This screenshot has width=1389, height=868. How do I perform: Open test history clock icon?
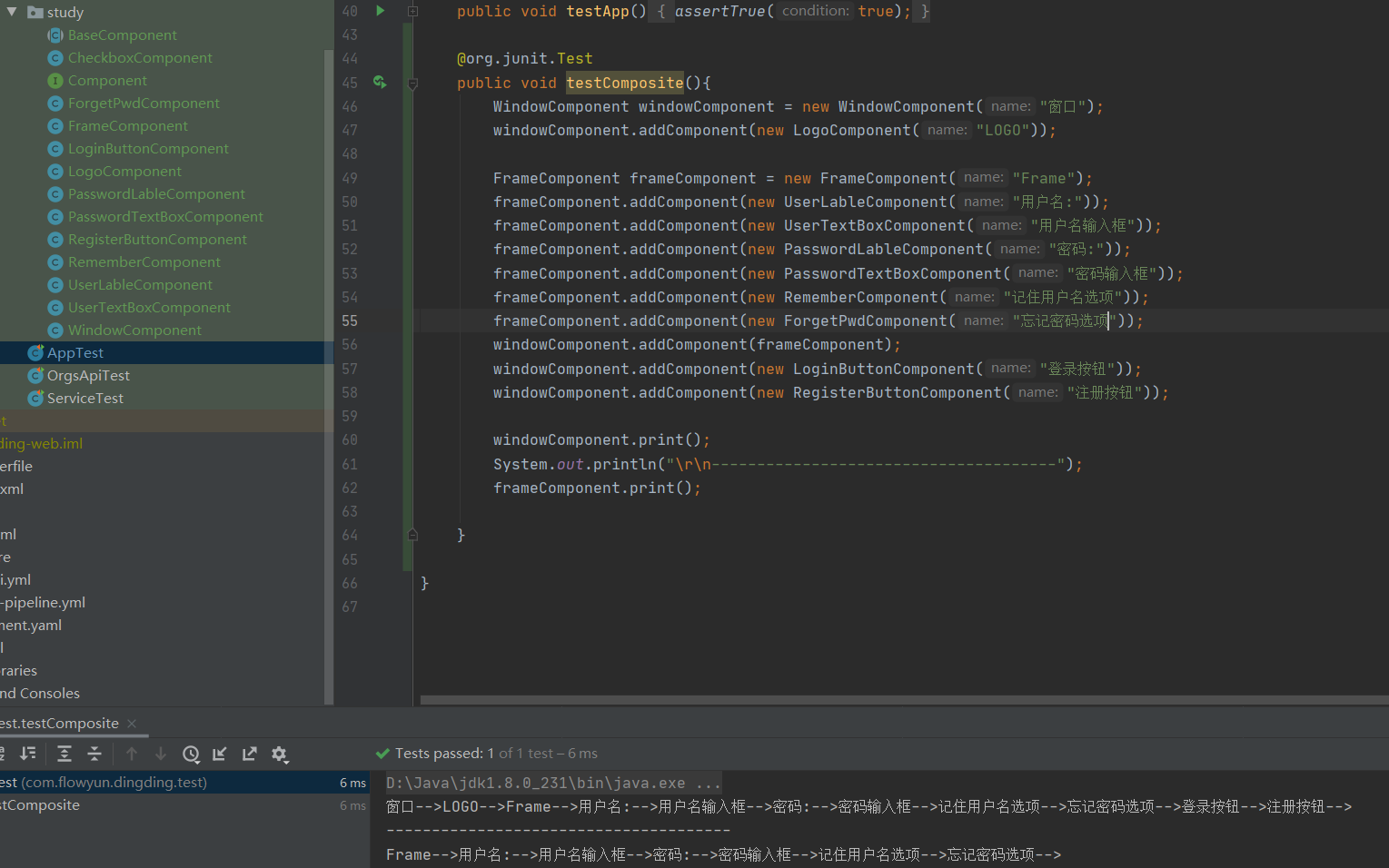coord(191,754)
